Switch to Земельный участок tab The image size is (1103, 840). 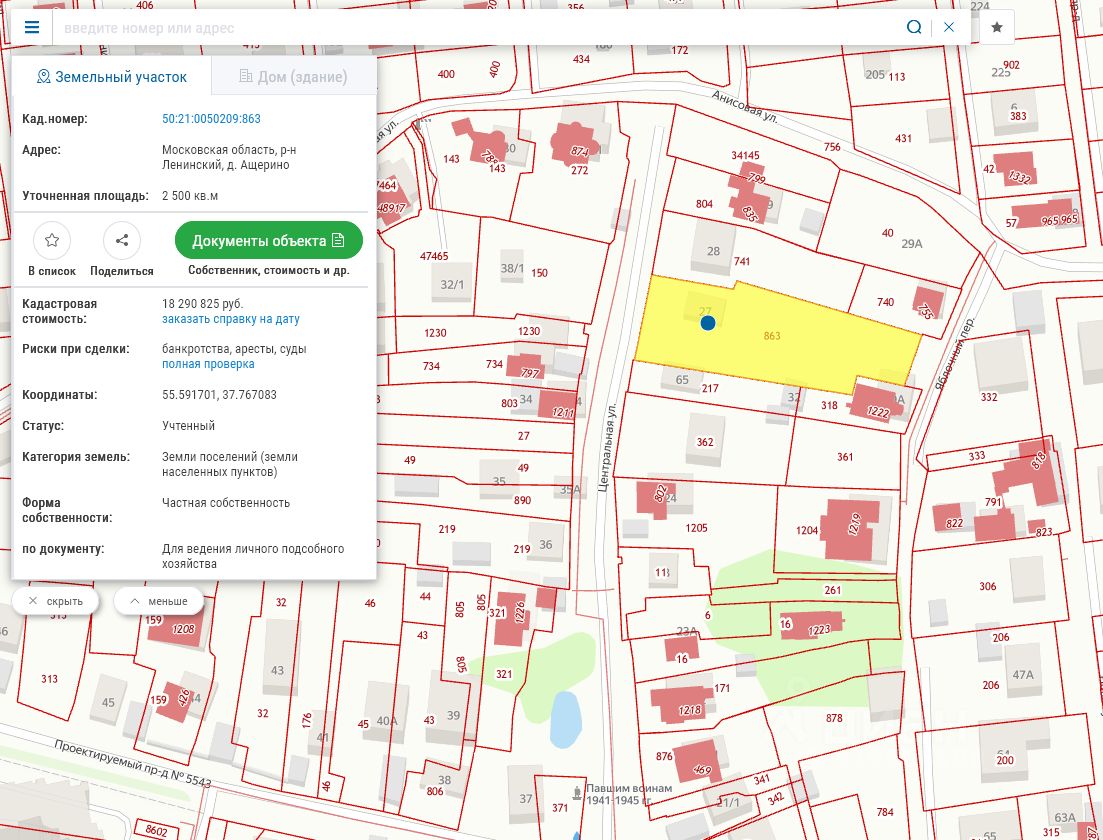click(112, 77)
